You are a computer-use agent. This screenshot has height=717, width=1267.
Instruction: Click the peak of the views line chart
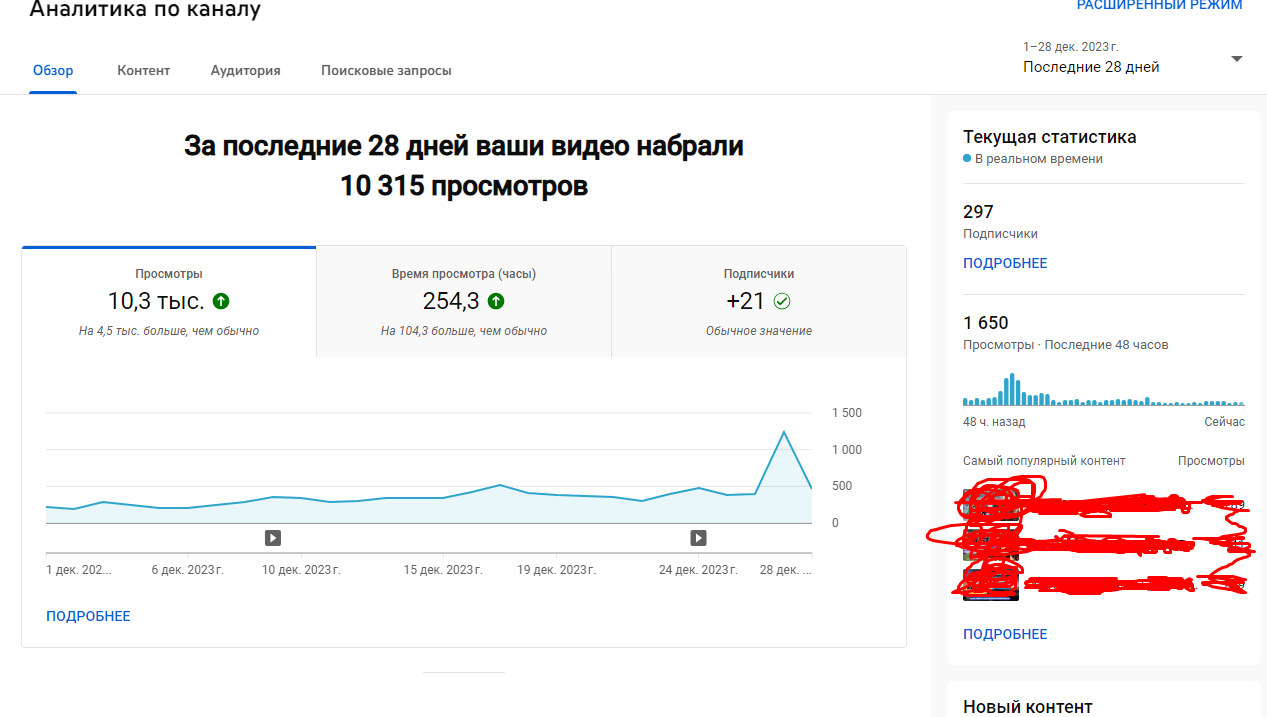click(x=783, y=432)
